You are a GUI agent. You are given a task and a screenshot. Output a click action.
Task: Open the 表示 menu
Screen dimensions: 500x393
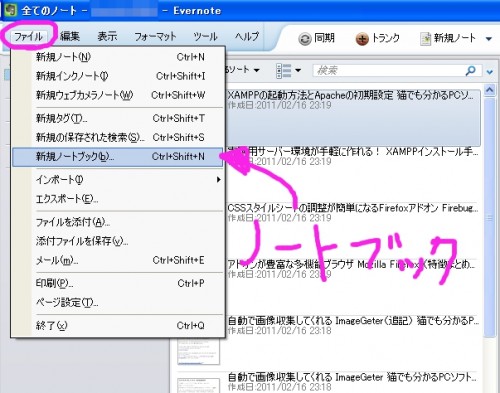click(107, 36)
